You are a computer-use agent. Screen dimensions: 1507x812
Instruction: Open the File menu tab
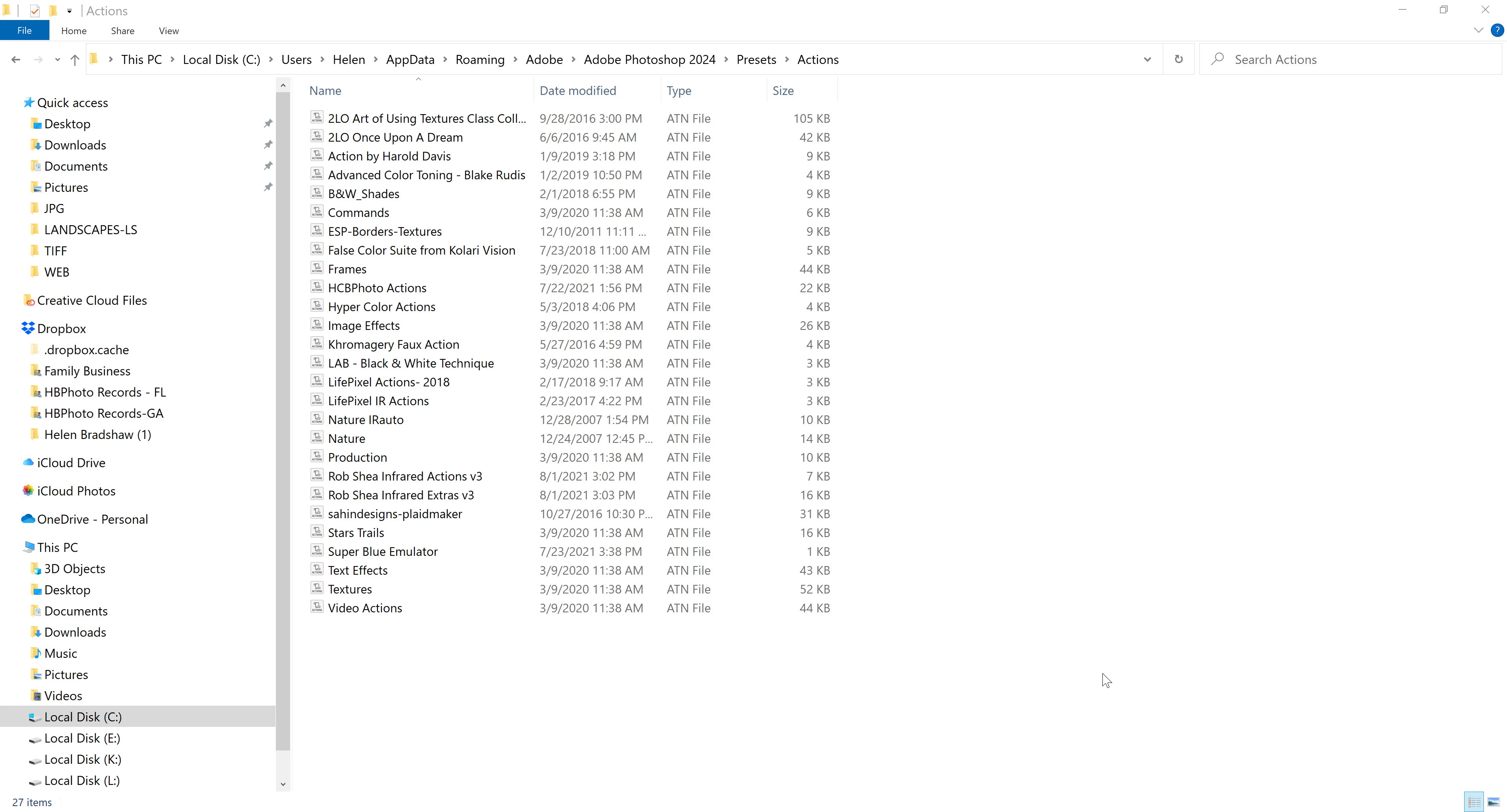coord(25,30)
